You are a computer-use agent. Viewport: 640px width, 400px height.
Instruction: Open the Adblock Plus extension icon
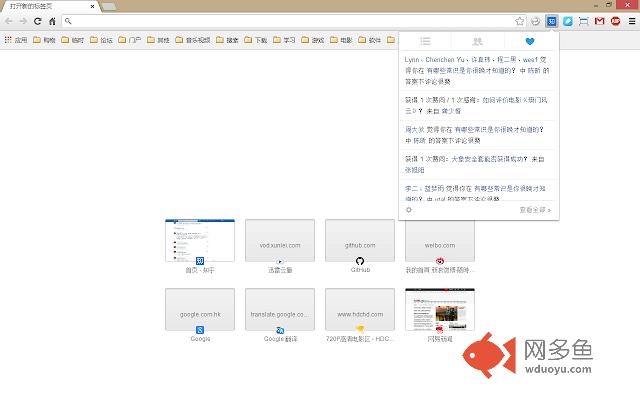click(616, 21)
